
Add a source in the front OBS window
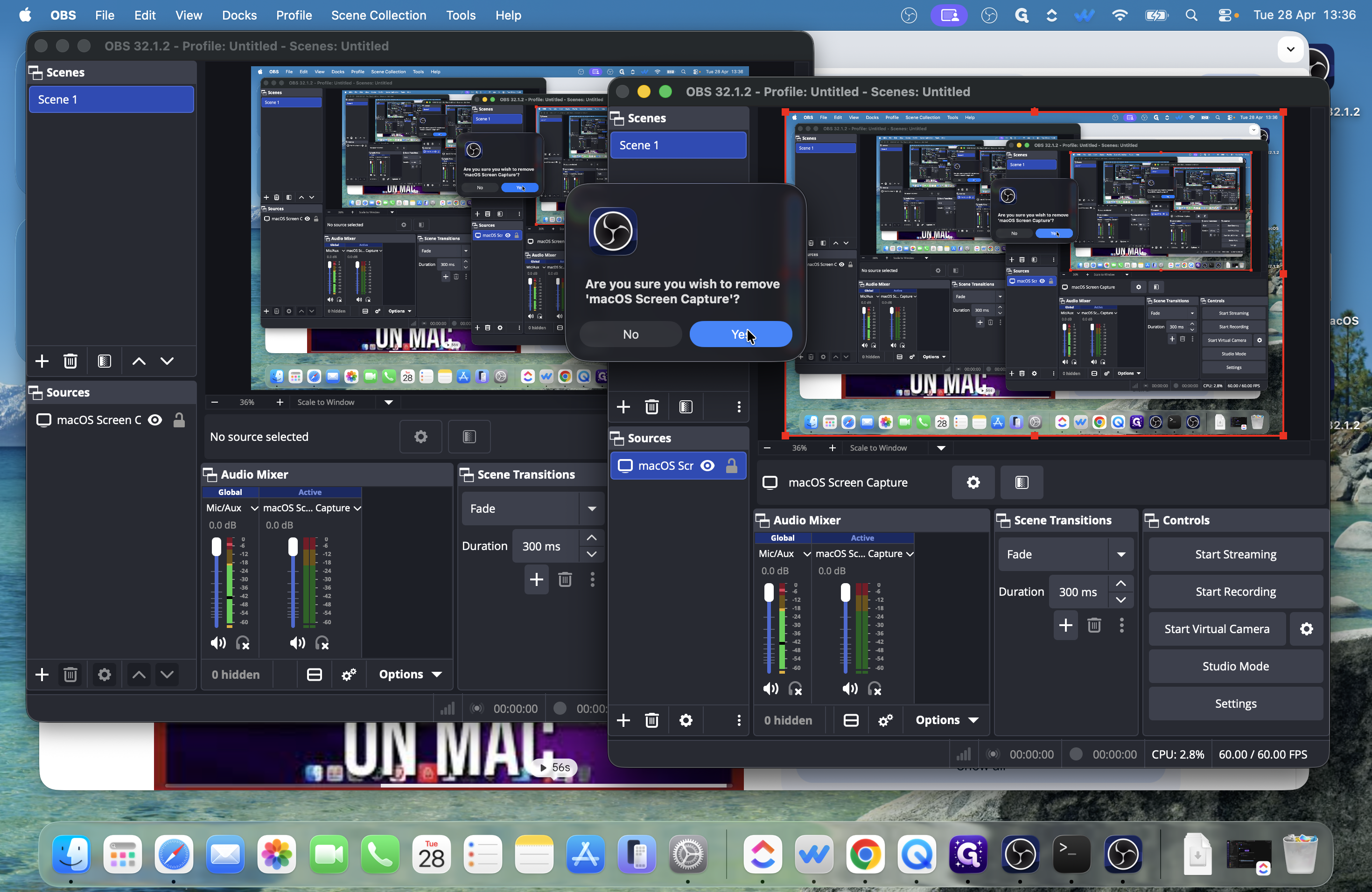(623, 720)
